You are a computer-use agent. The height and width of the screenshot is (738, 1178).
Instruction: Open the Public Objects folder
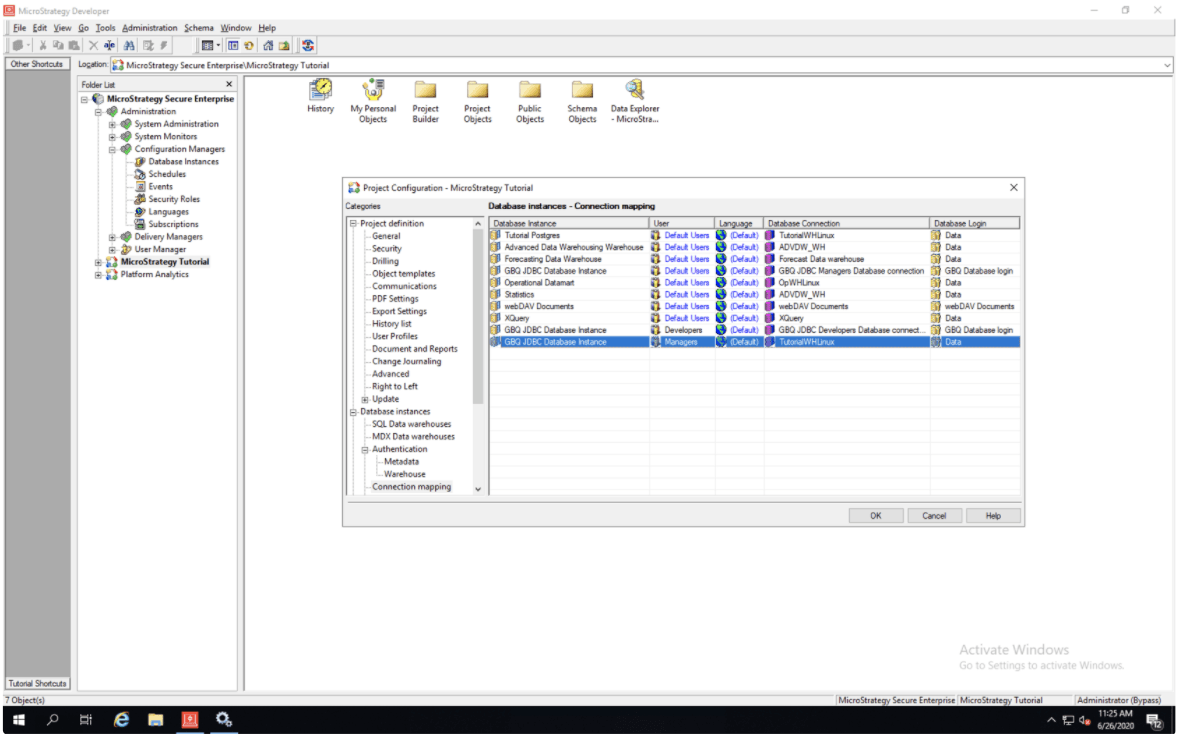point(530,91)
